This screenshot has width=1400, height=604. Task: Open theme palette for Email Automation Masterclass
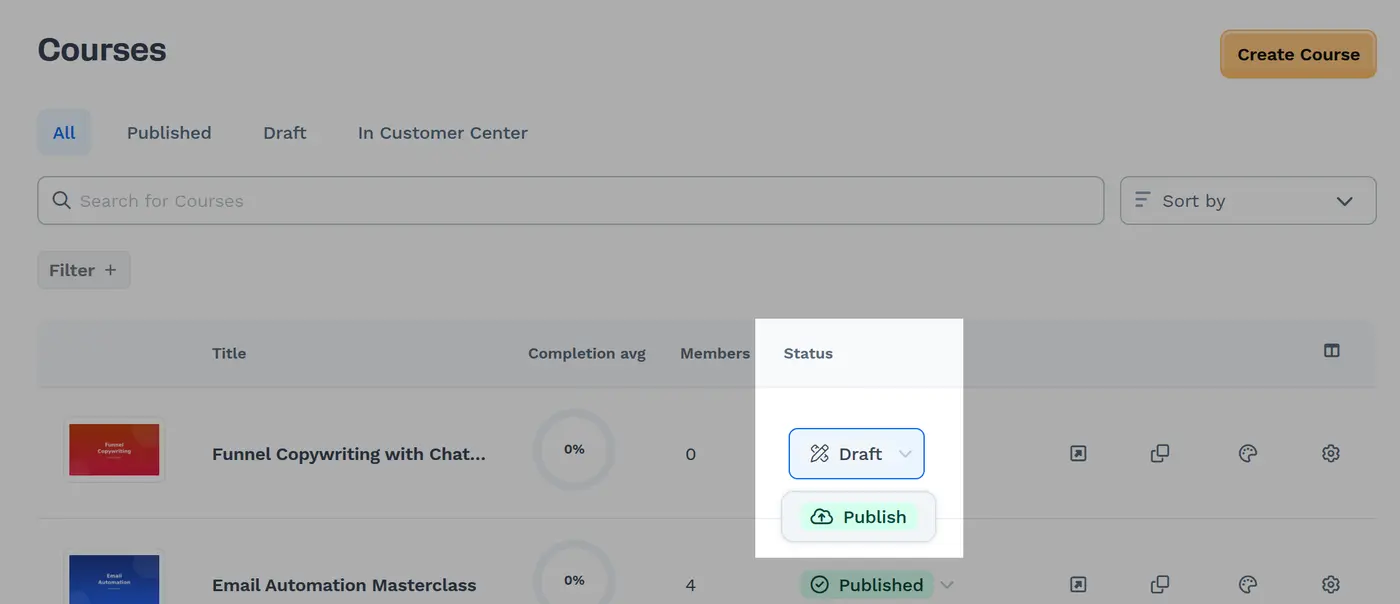pos(1247,585)
